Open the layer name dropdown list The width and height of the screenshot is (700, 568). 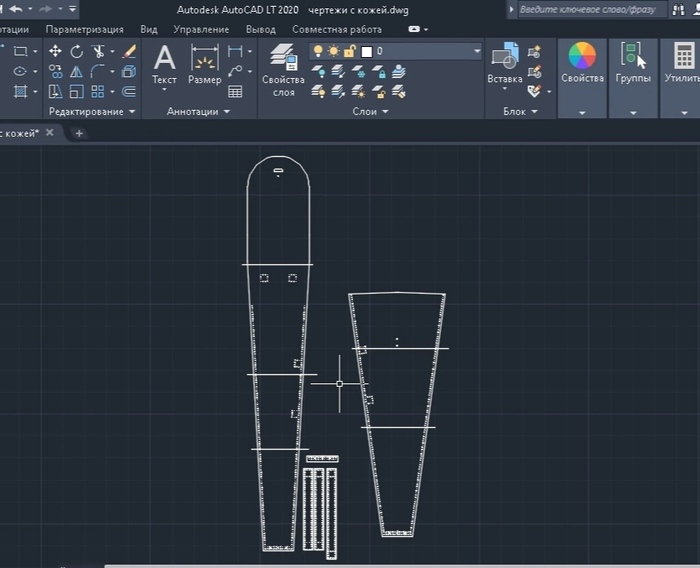pos(477,51)
